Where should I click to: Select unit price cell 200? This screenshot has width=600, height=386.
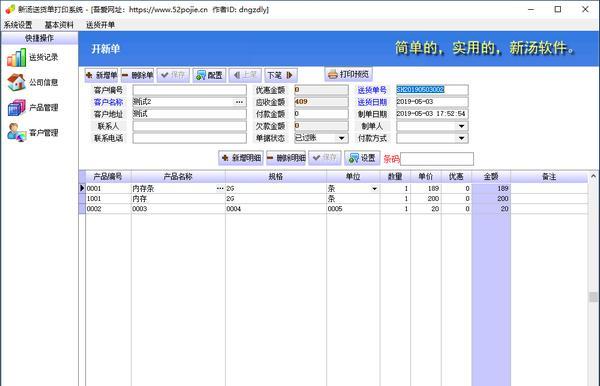coord(426,199)
